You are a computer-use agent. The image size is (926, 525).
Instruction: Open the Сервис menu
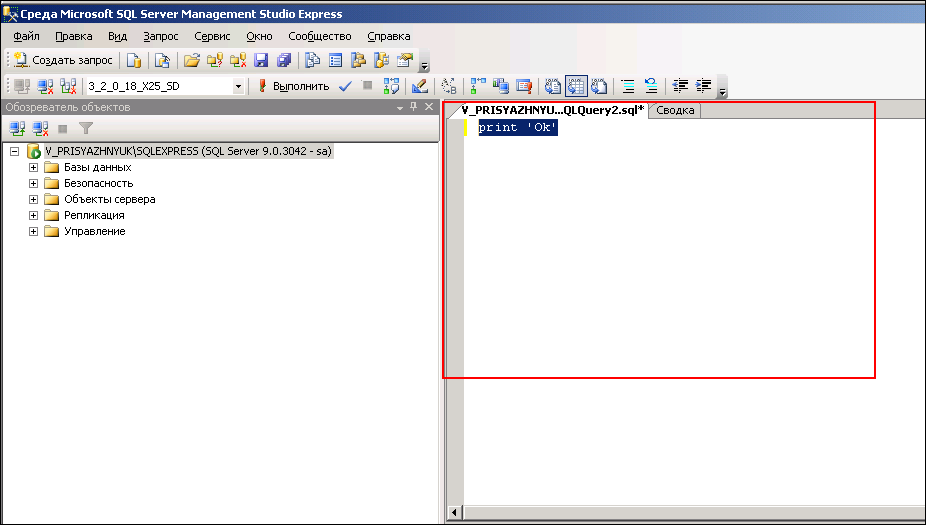212,36
